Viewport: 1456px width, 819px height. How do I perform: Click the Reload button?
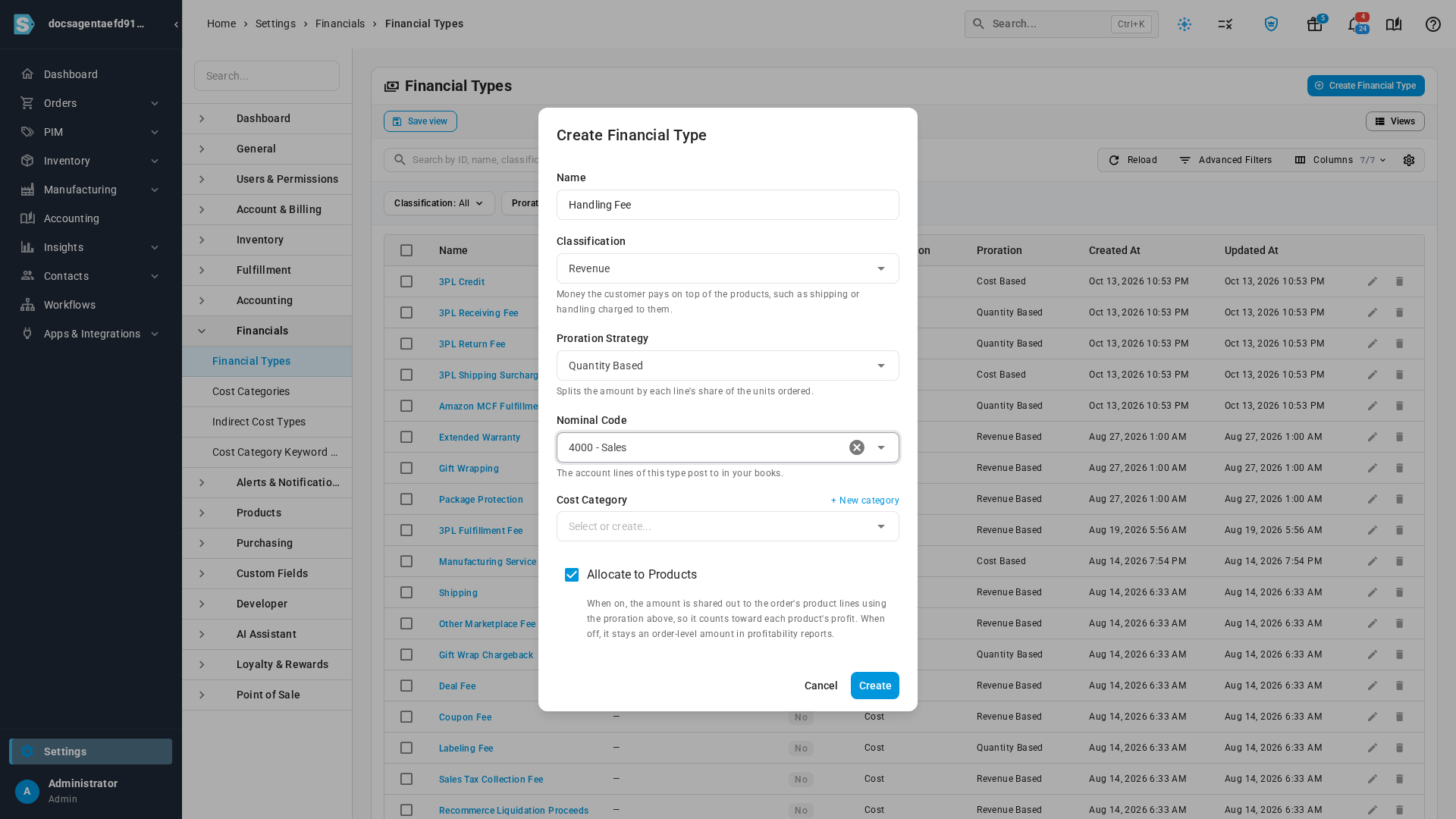pos(1133,160)
